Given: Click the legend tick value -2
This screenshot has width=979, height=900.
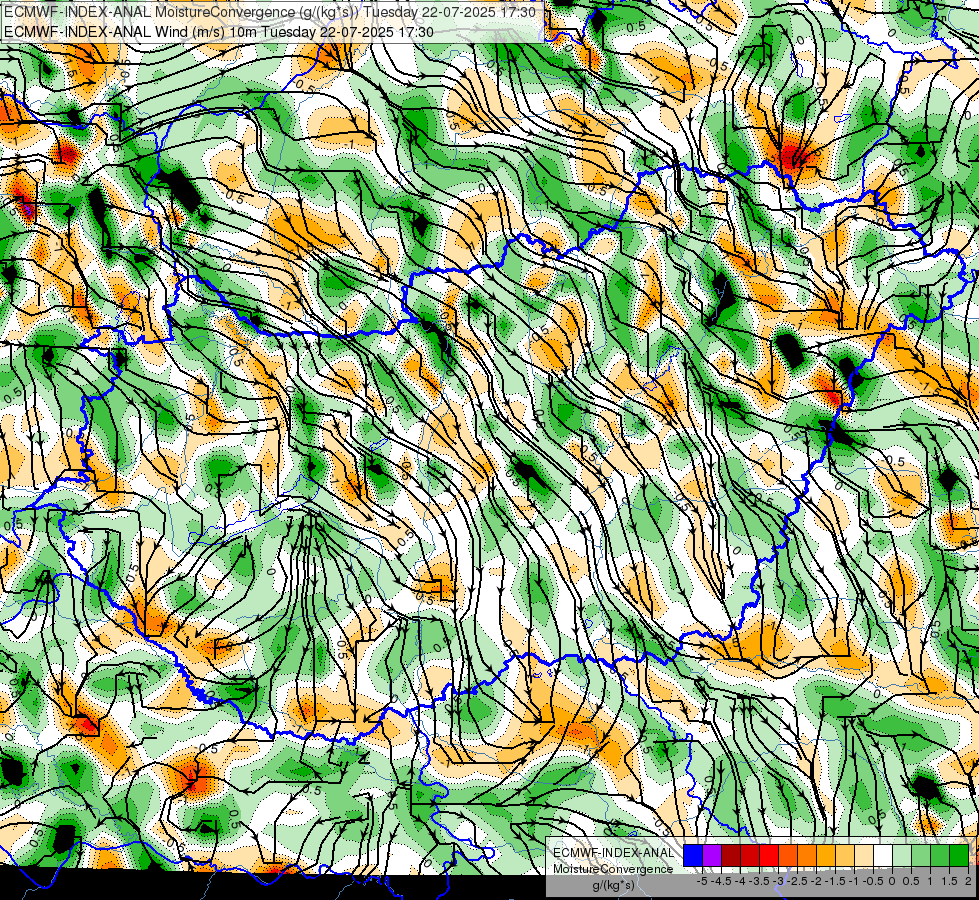Looking at the screenshot, I should point(817,881).
